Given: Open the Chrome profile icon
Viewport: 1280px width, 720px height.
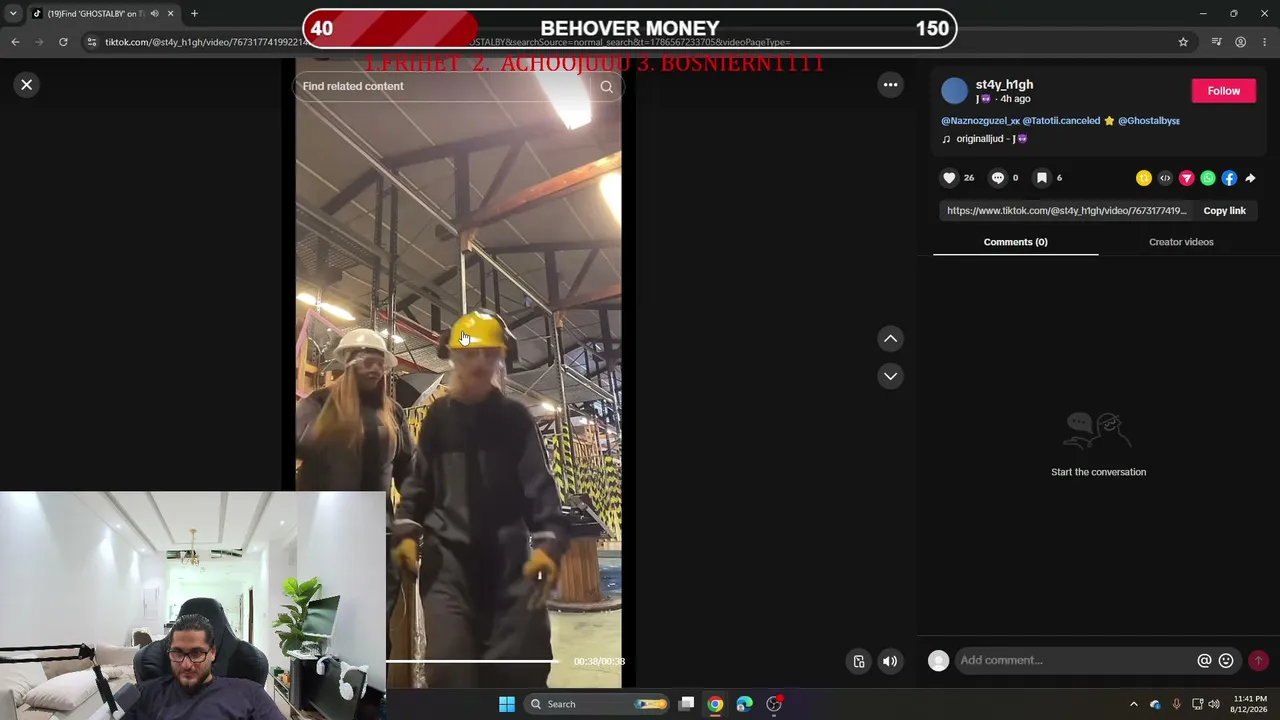Looking at the screenshot, I should pyautogui.click(x=1240, y=42).
